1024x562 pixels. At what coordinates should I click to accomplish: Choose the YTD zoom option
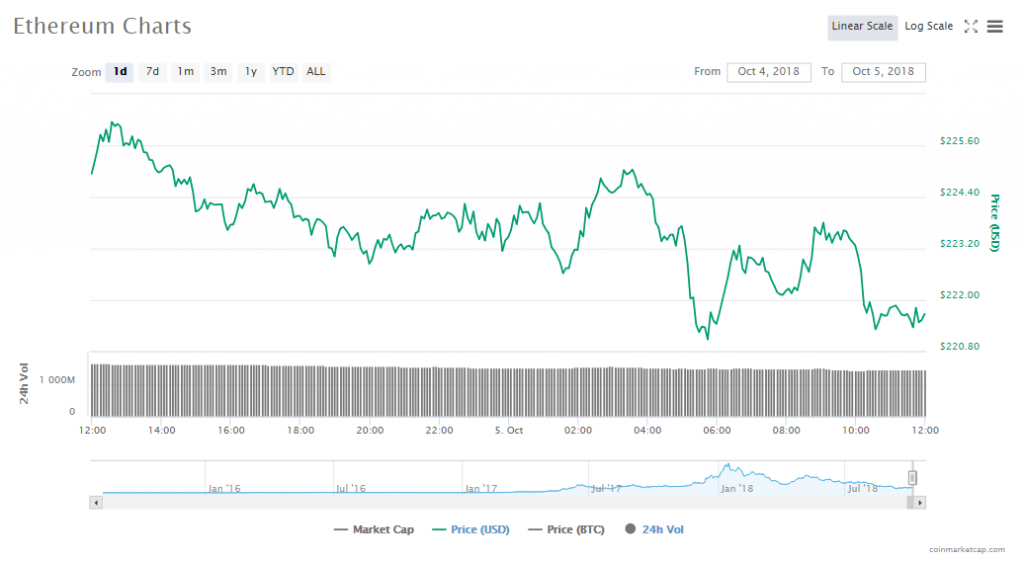284,72
